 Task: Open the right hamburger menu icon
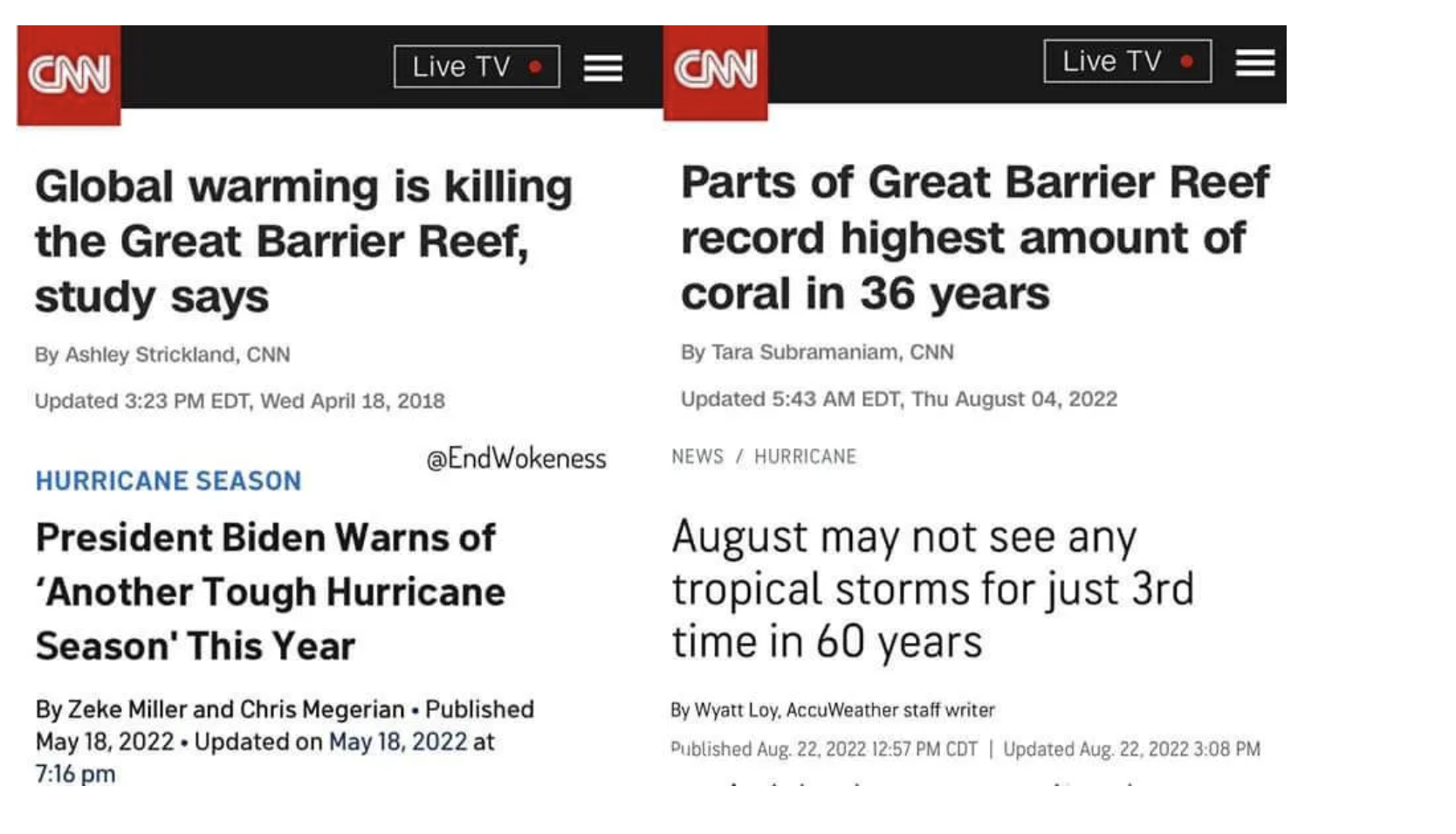pyautogui.click(x=1255, y=63)
